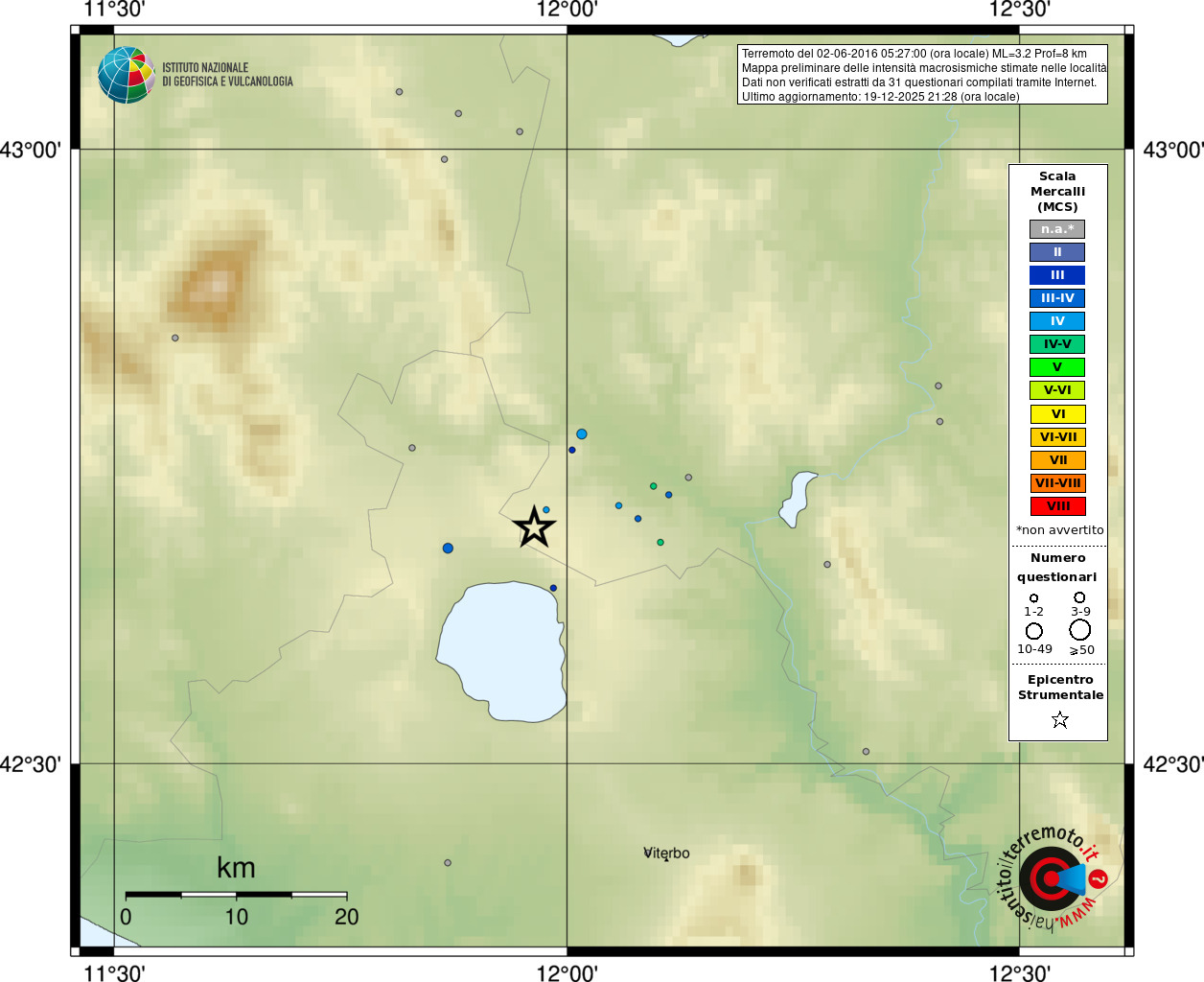Image resolution: width=1204 pixels, height=982 pixels.
Task: Click the 43°00' label on right axis
Action: pos(1173,150)
